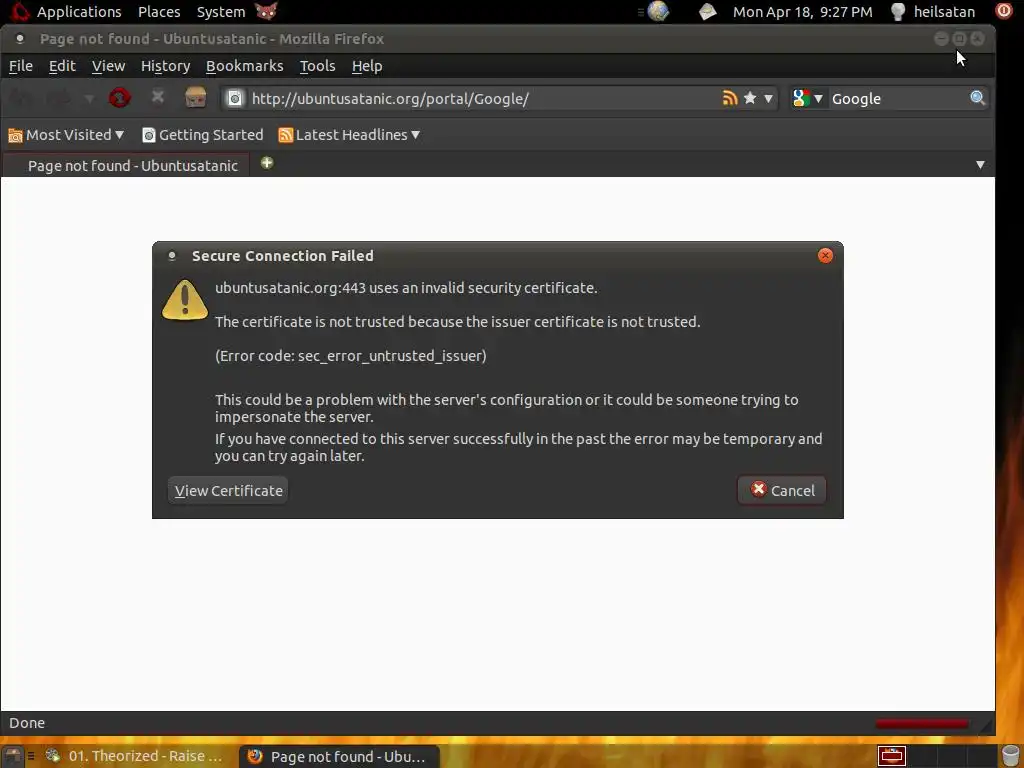Screen dimensions: 1024x768
Task: Click the Page not found - Ubu... taskbar item
Action: pyautogui.click(x=338, y=756)
